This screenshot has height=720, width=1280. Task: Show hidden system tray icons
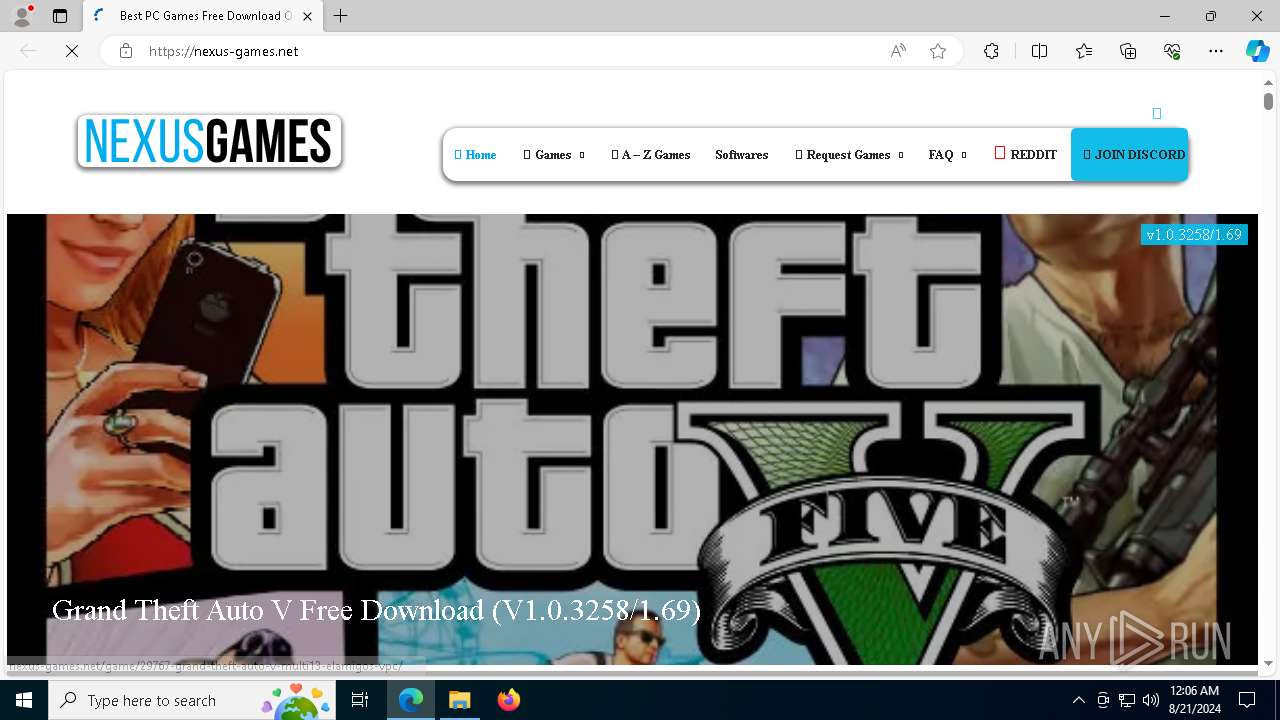click(1078, 700)
